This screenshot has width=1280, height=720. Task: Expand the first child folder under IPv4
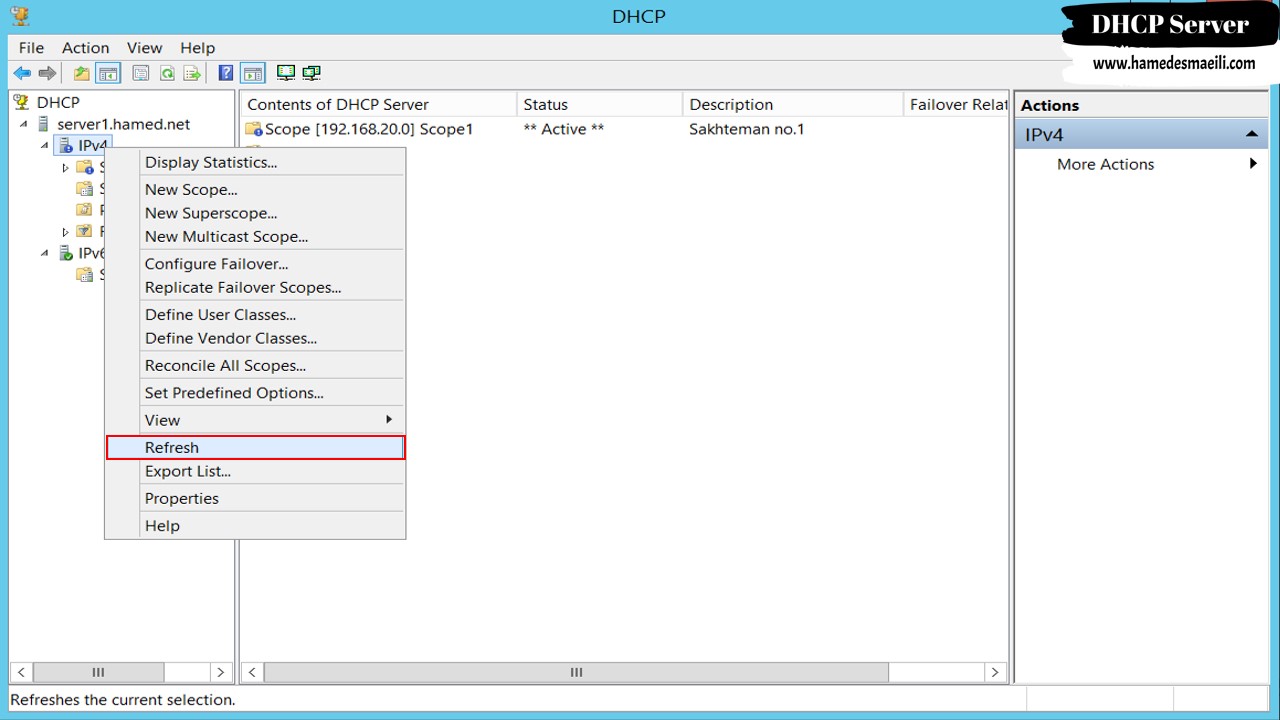click(66, 168)
